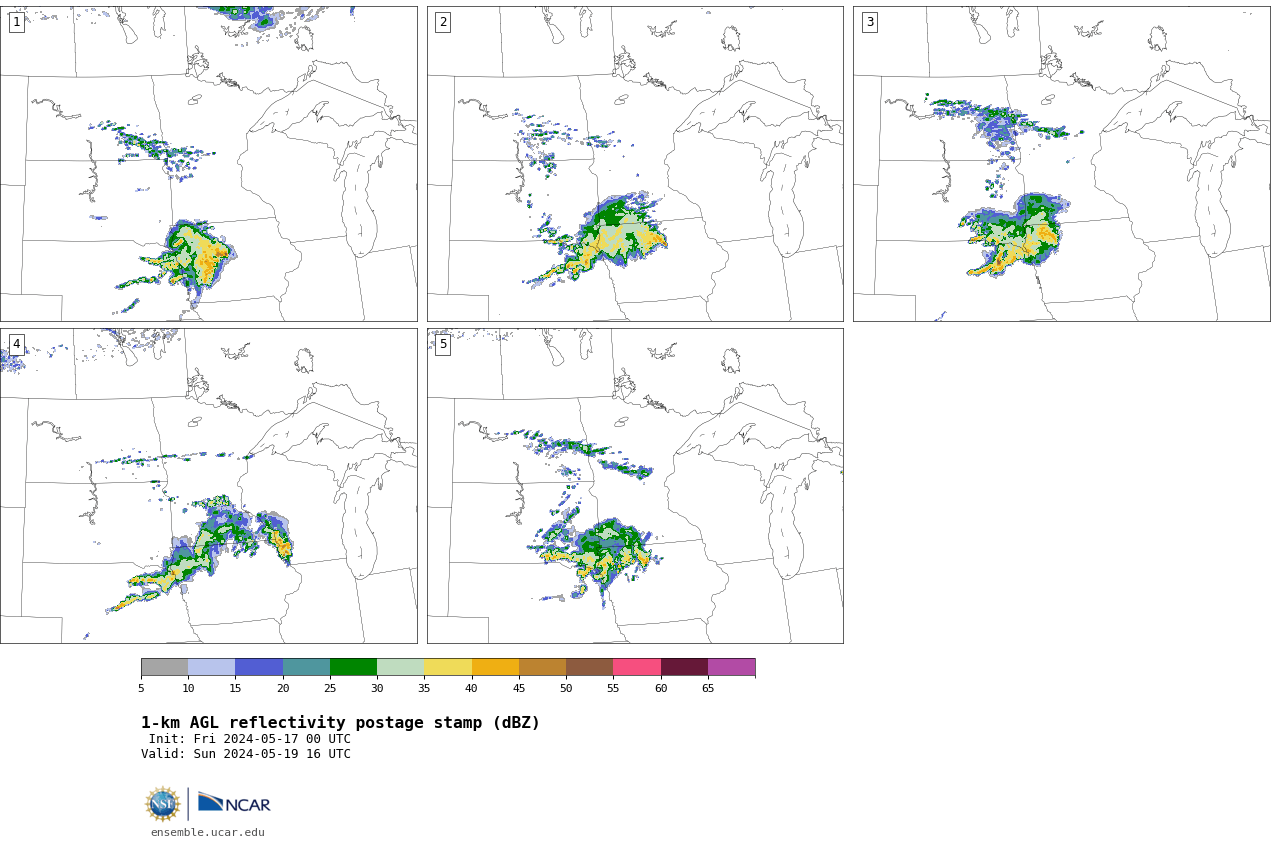Click the colorbar tick label 35
The height and width of the screenshot is (844, 1280).
(x=424, y=688)
